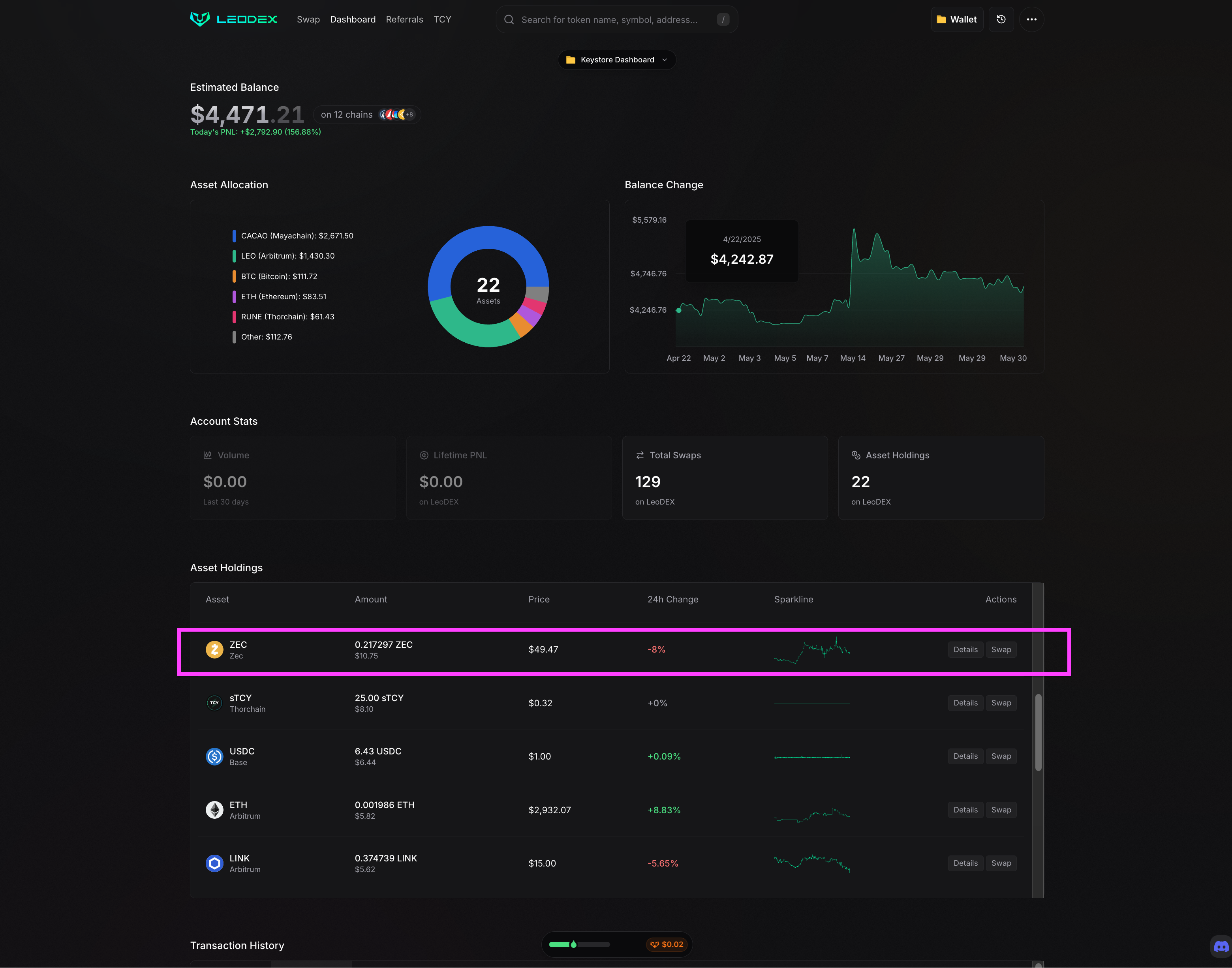Screen dimensions: 1232x968
Task: Open the Swap page
Action: tap(308, 19)
